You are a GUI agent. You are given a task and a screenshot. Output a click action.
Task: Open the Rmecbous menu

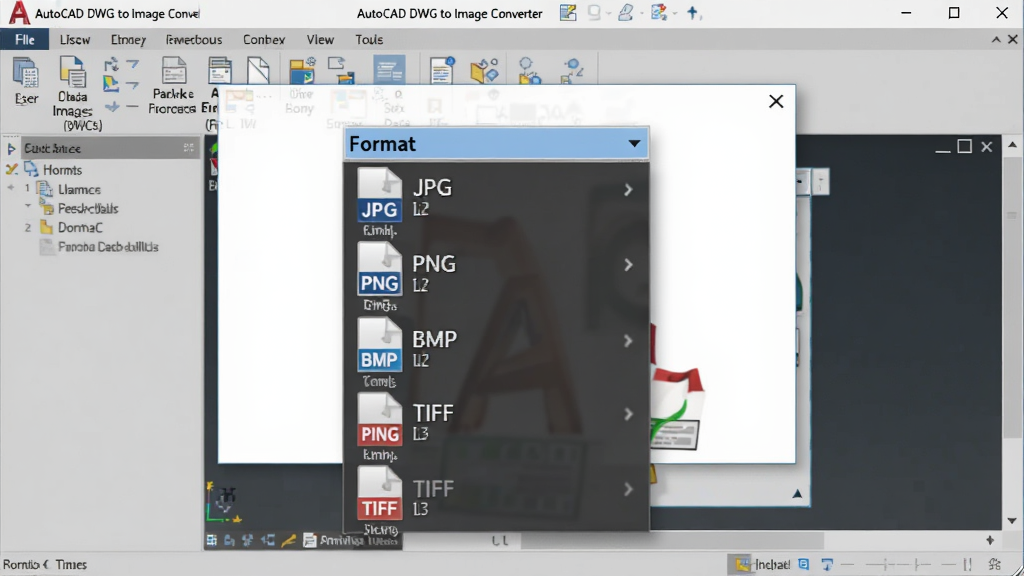coord(194,40)
